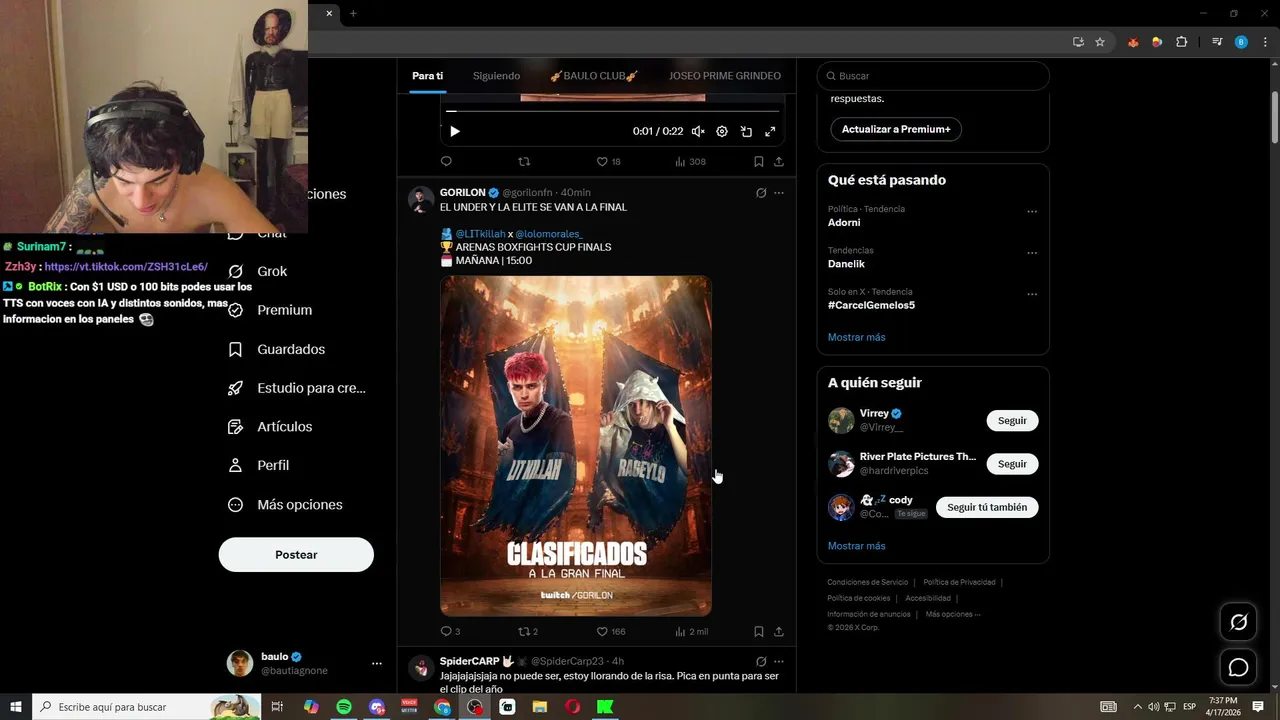Viewport: 1280px width, 720px height.
Task: Click the TikTok link in chat overlay
Action: click(126, 267)
